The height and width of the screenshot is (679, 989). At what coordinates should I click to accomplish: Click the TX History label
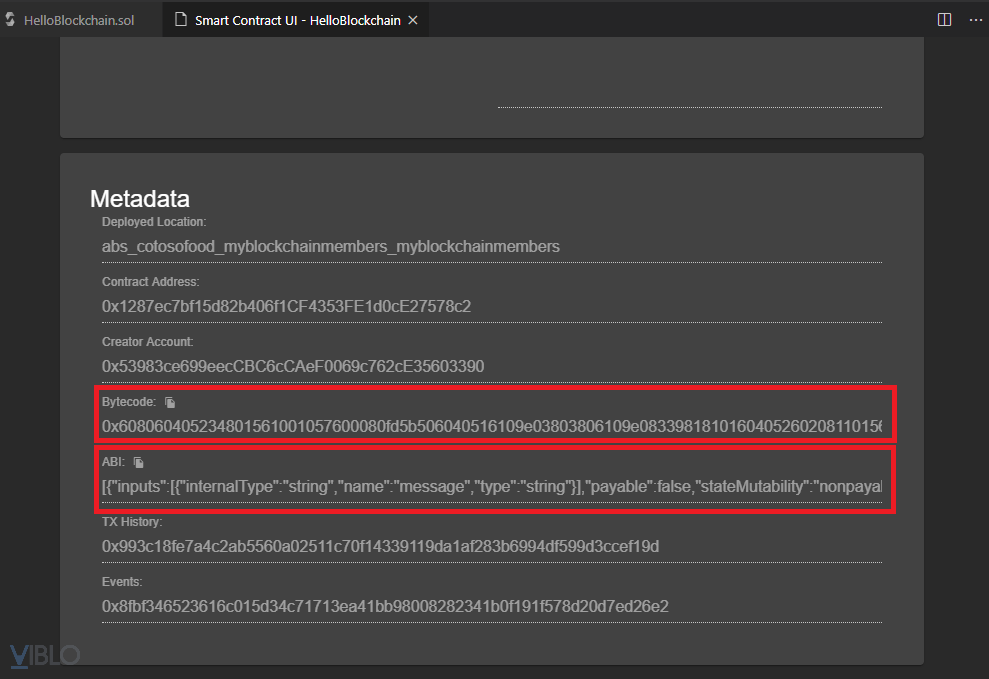point(132,521)
